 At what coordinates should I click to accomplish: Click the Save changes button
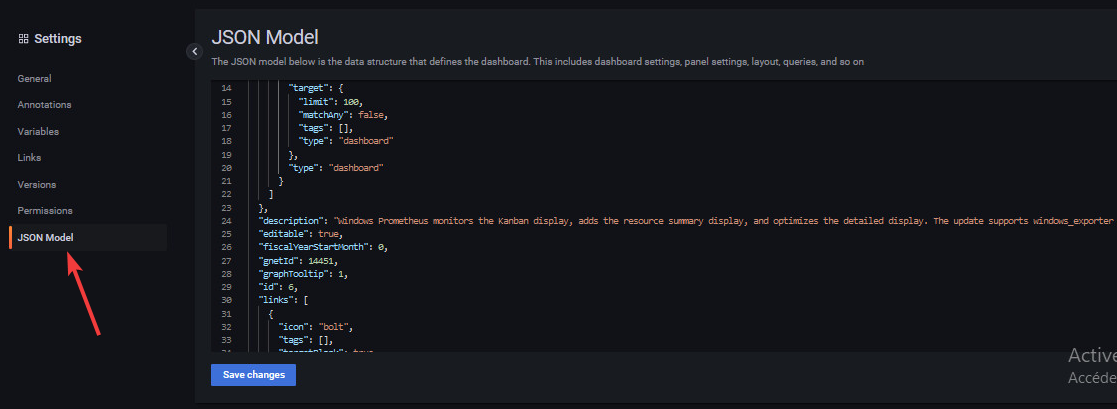click(253, 375)
